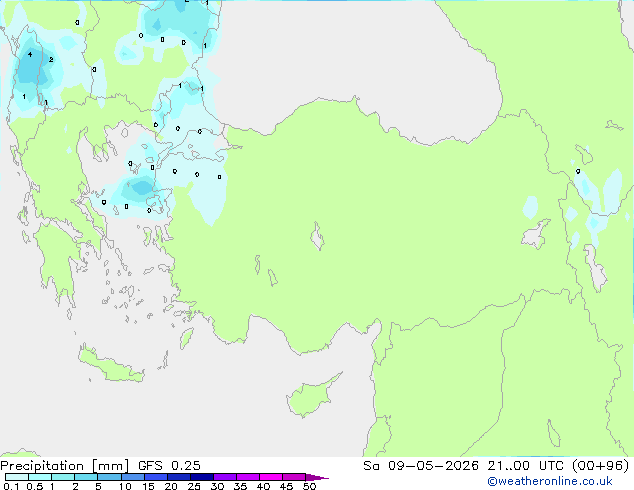
Task: Pick the 0.5–1 mm legend swatch
Action: point(40,477)
